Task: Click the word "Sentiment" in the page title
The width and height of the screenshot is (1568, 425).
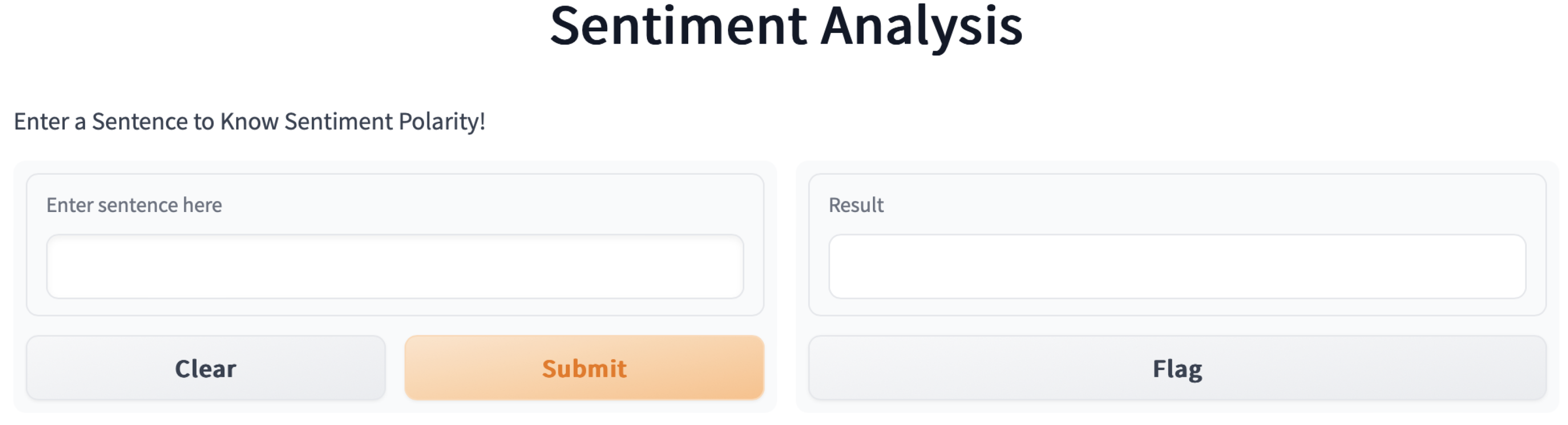Action: 678,27
